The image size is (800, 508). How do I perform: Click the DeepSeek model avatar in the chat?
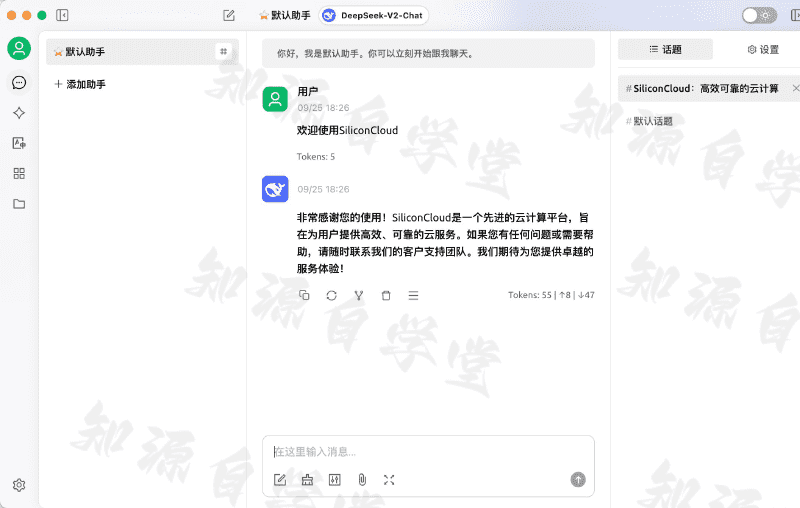point(275,189)
